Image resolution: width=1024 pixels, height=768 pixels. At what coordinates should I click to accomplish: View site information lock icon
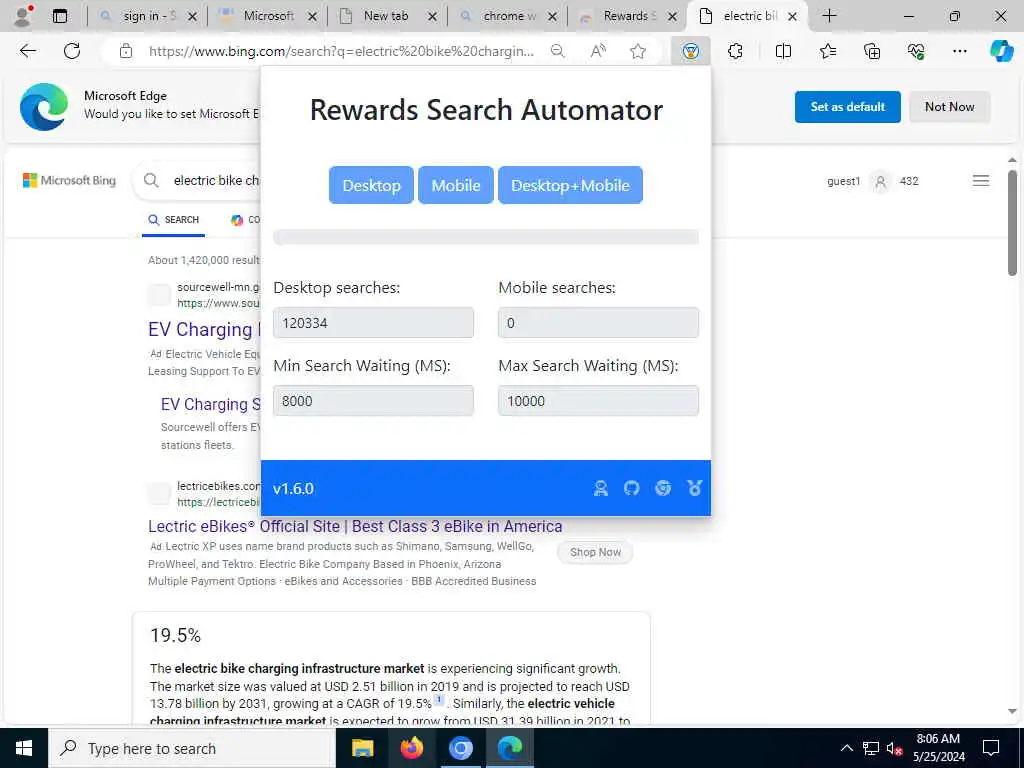(x=126, y=51)
